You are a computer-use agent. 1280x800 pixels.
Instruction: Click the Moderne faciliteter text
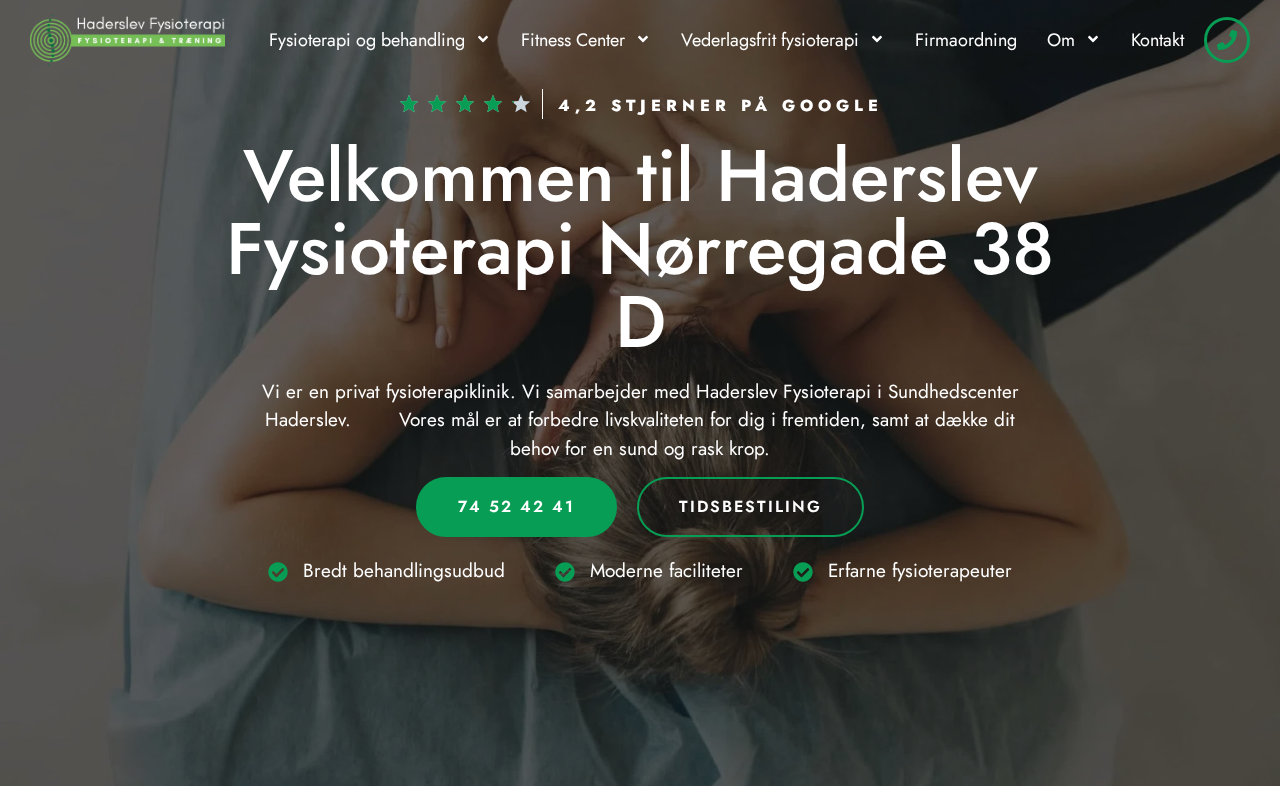(x=666, y=571)
